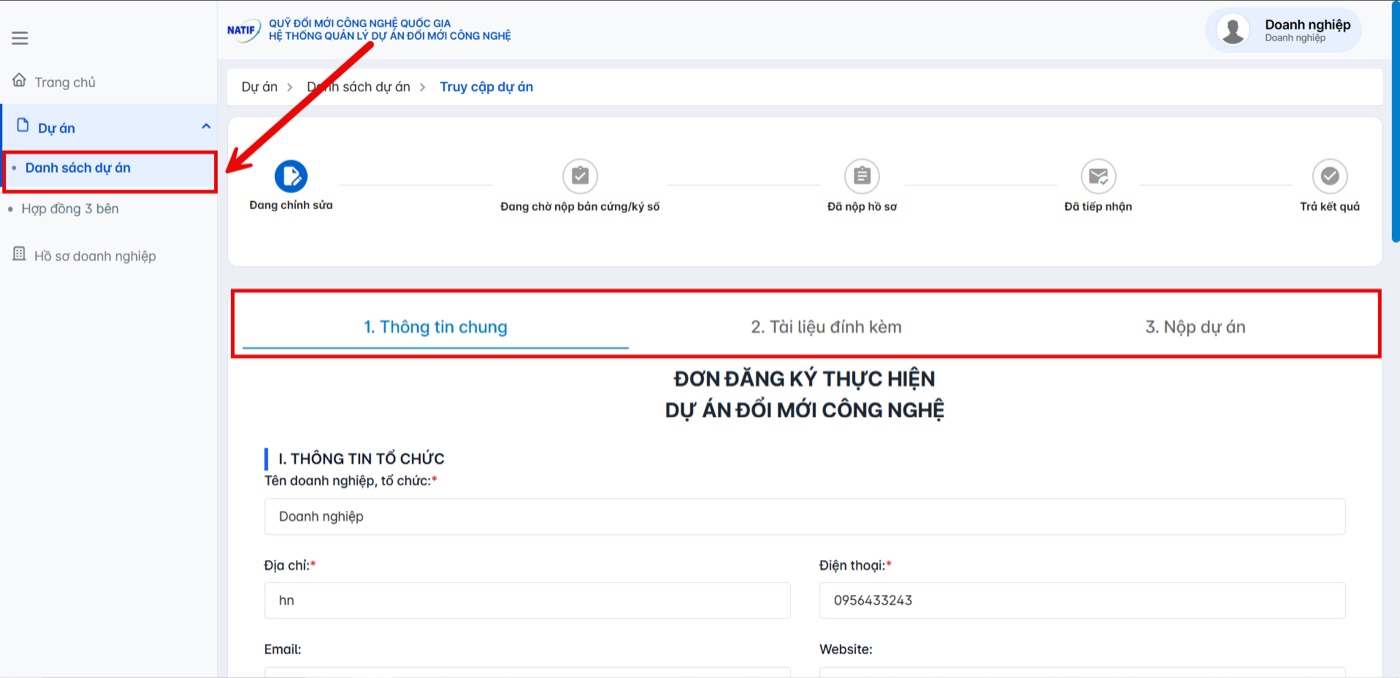The height and width of the screenshot is (678, 1400).
Task: Click the Đã tiếp nhận step icon
Action: click(x=1098, y=177)
